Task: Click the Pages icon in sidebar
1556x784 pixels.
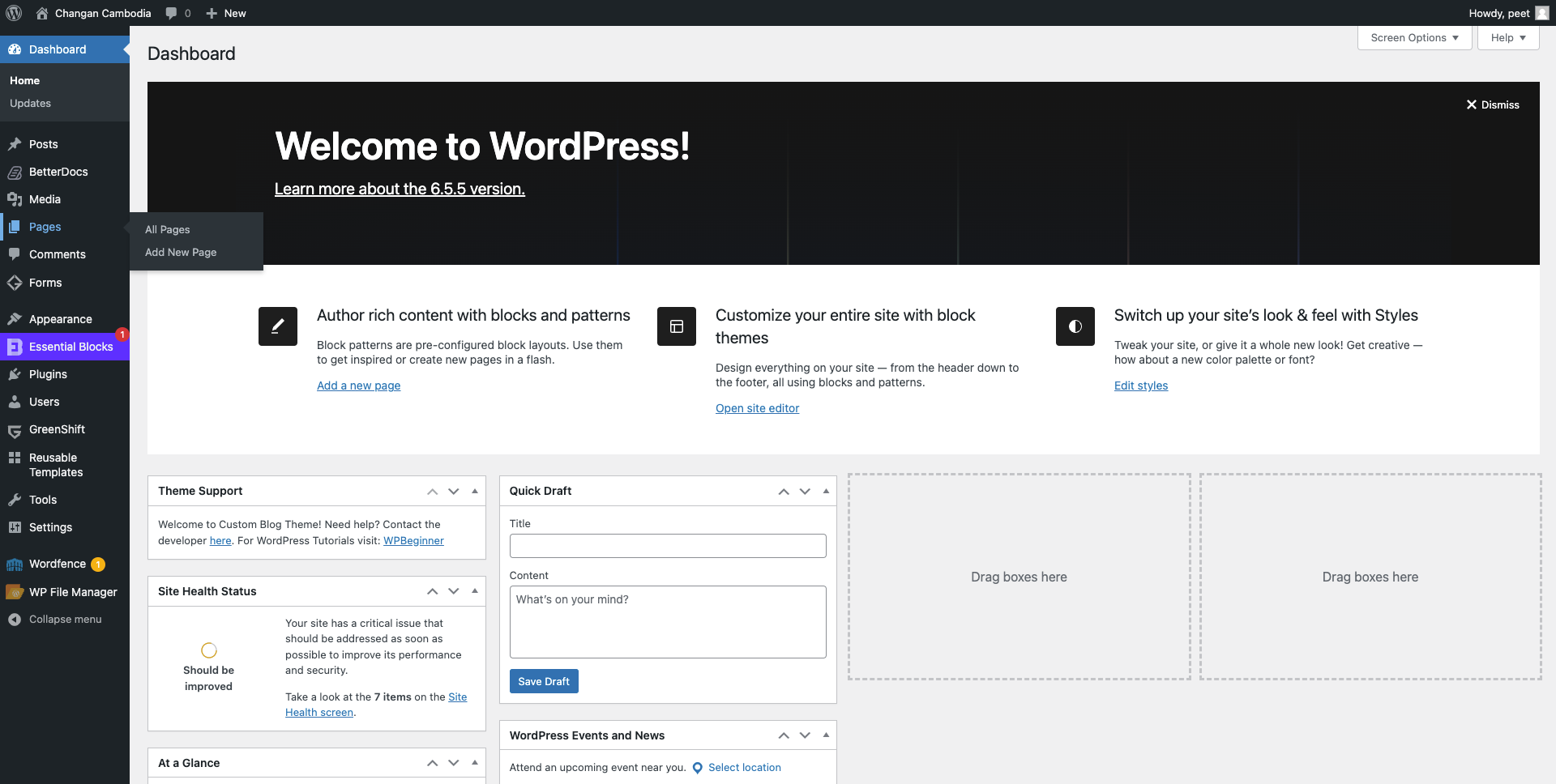Action: (x=15, y=227)
